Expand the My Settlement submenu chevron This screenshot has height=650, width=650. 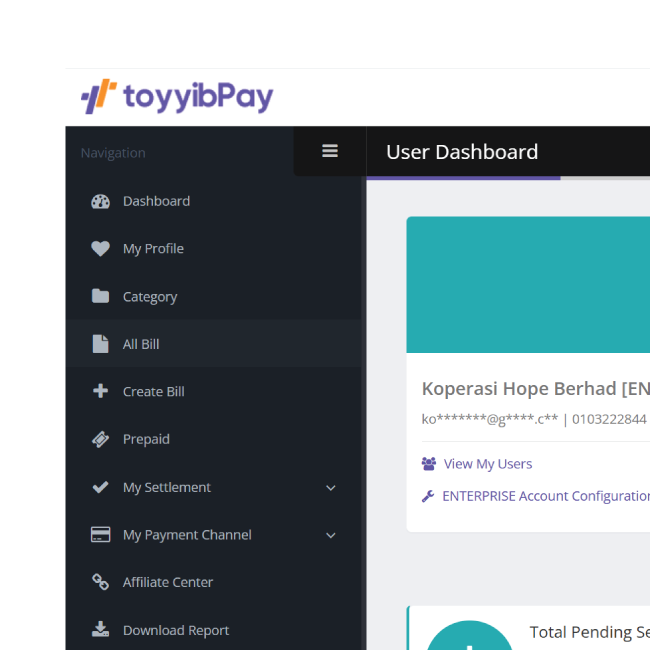tap(331, 488)
